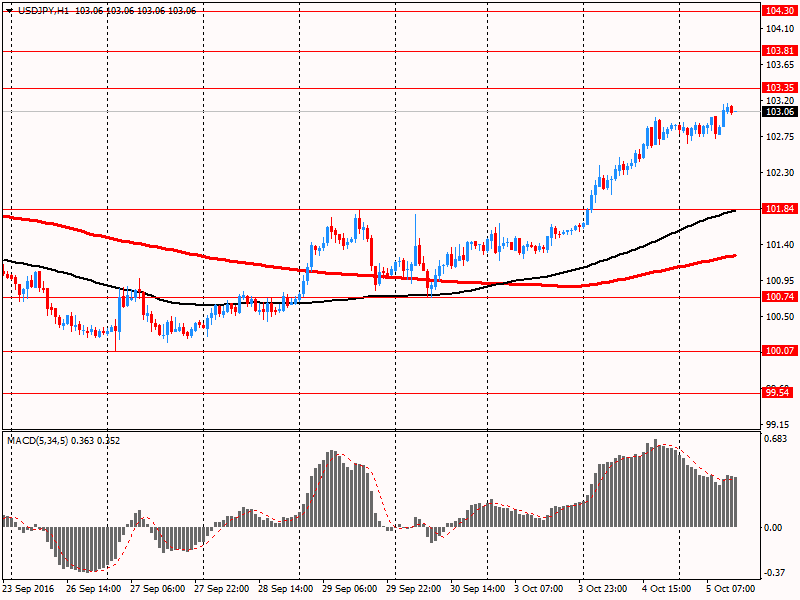Click the 3 Oct 23:00 time label

tap(603, 589)
